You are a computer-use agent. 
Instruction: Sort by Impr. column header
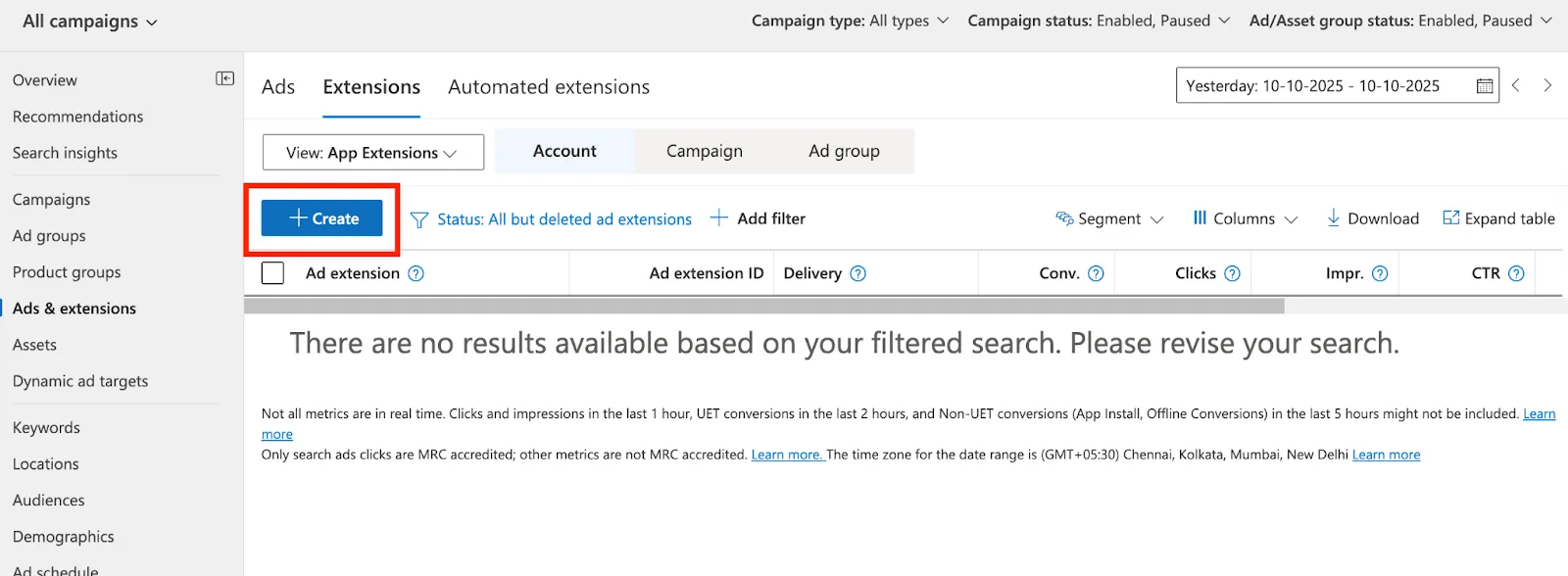click(1345, 273)
